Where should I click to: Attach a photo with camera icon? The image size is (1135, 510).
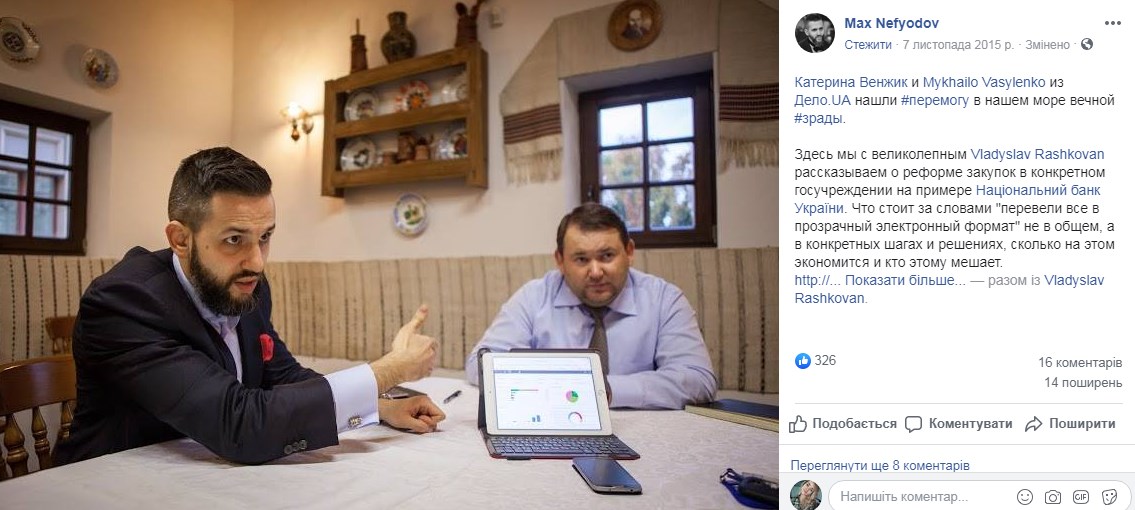[x=1052, y=497]
